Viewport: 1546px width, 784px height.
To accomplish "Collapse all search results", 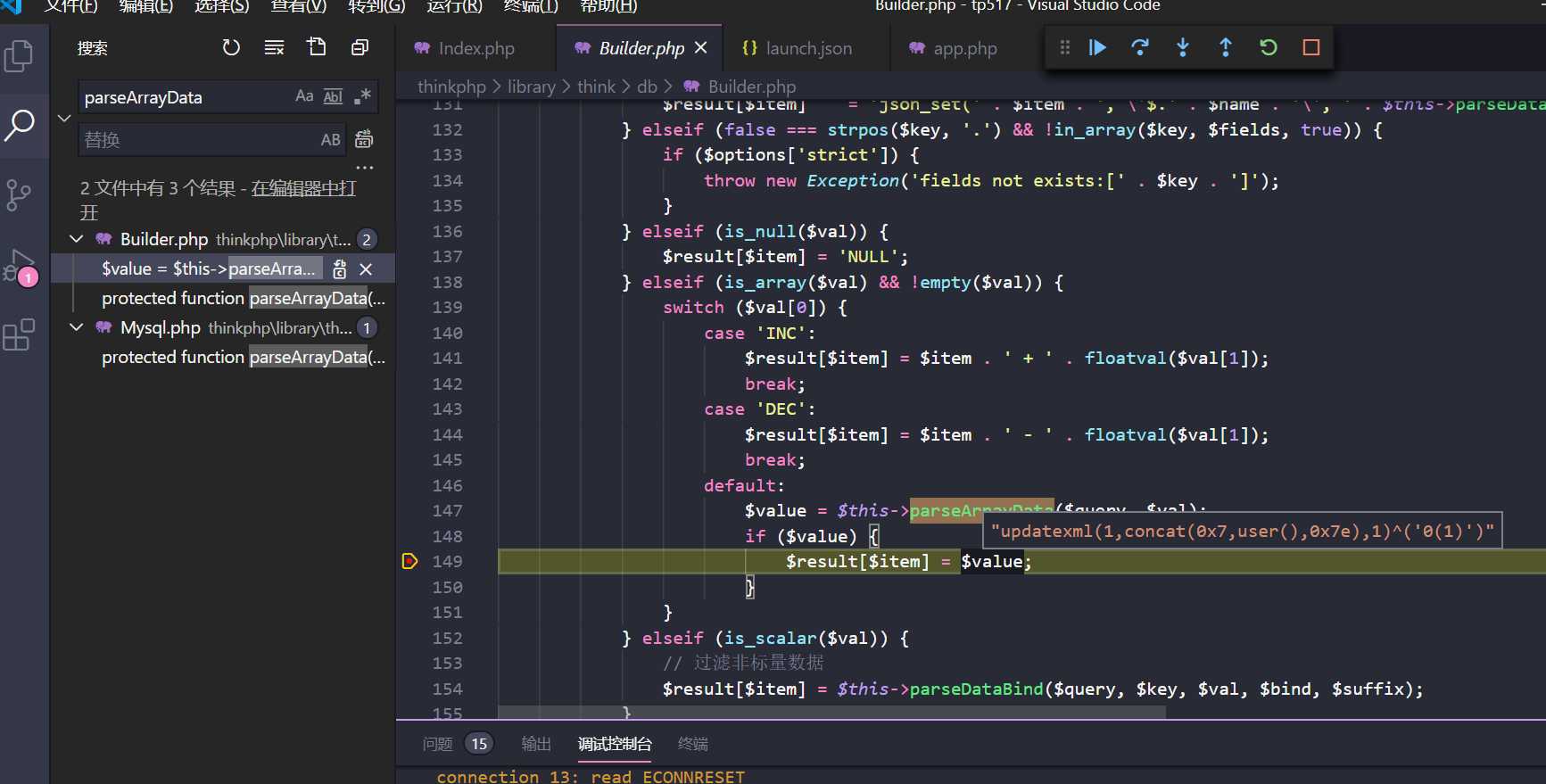I will coord(360,47).
